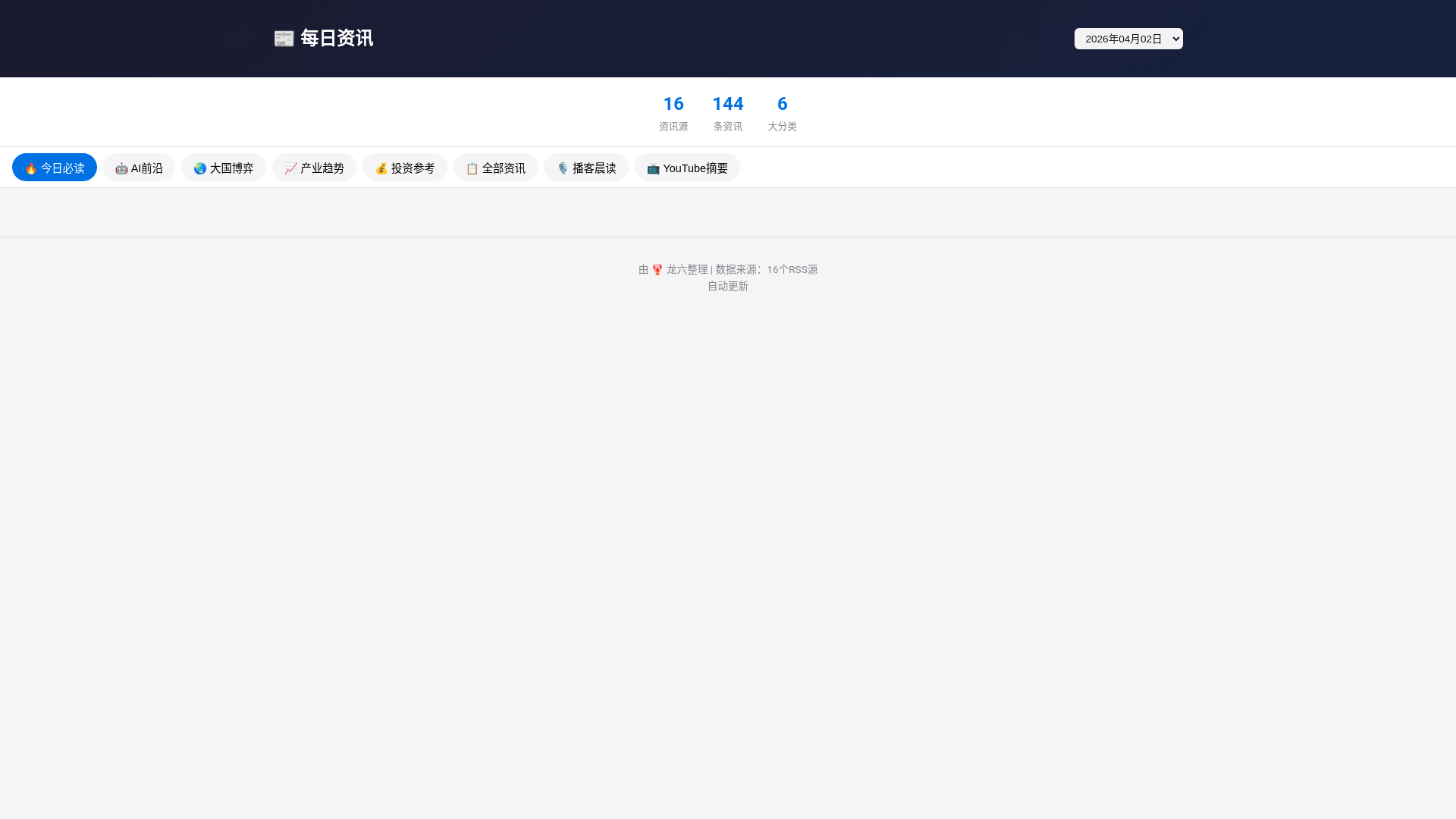Open the 大国博弈 tab
This screenshot has height=819, width=1456.
[x=224, y=168]
